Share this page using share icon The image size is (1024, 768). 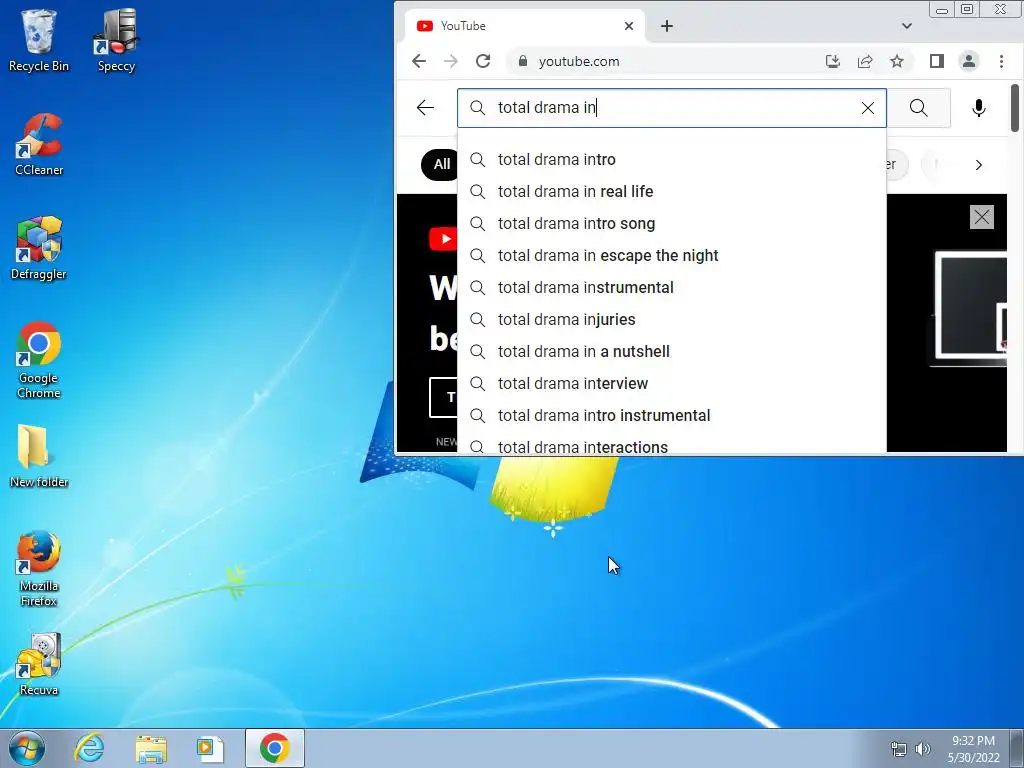(865, 61)
